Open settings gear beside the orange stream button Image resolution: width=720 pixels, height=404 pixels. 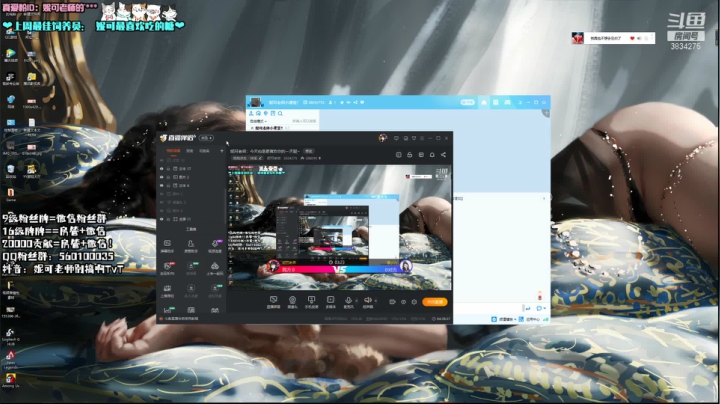(414, 302)
